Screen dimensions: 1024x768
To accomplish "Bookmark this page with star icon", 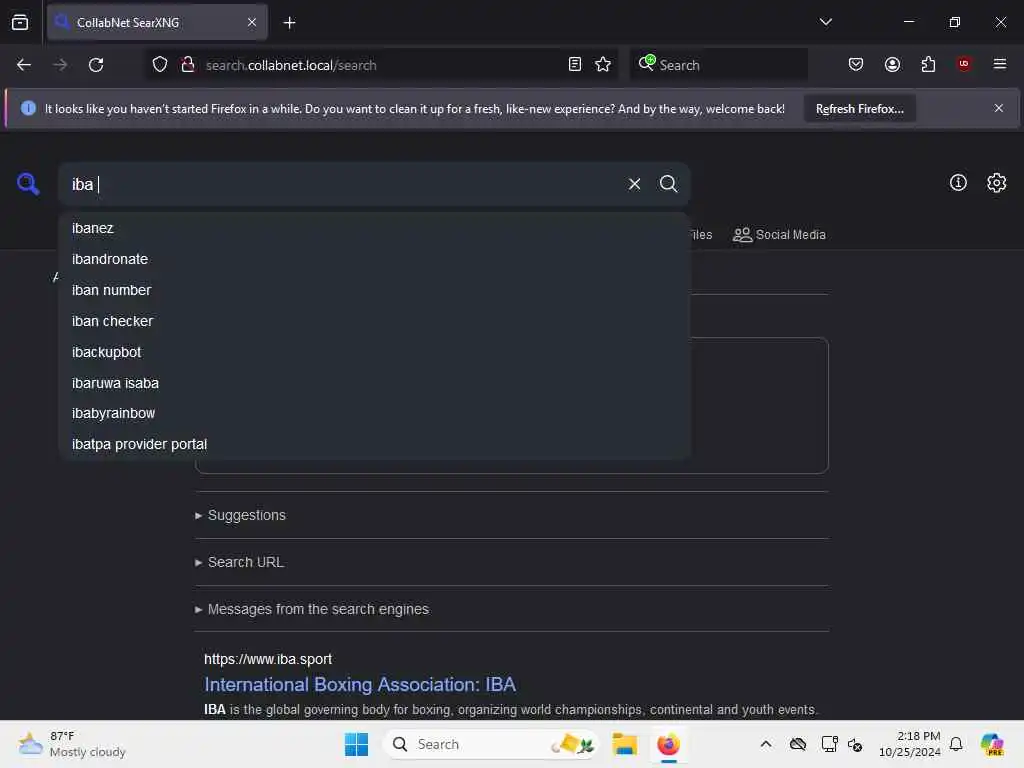I will pos(603,65).
